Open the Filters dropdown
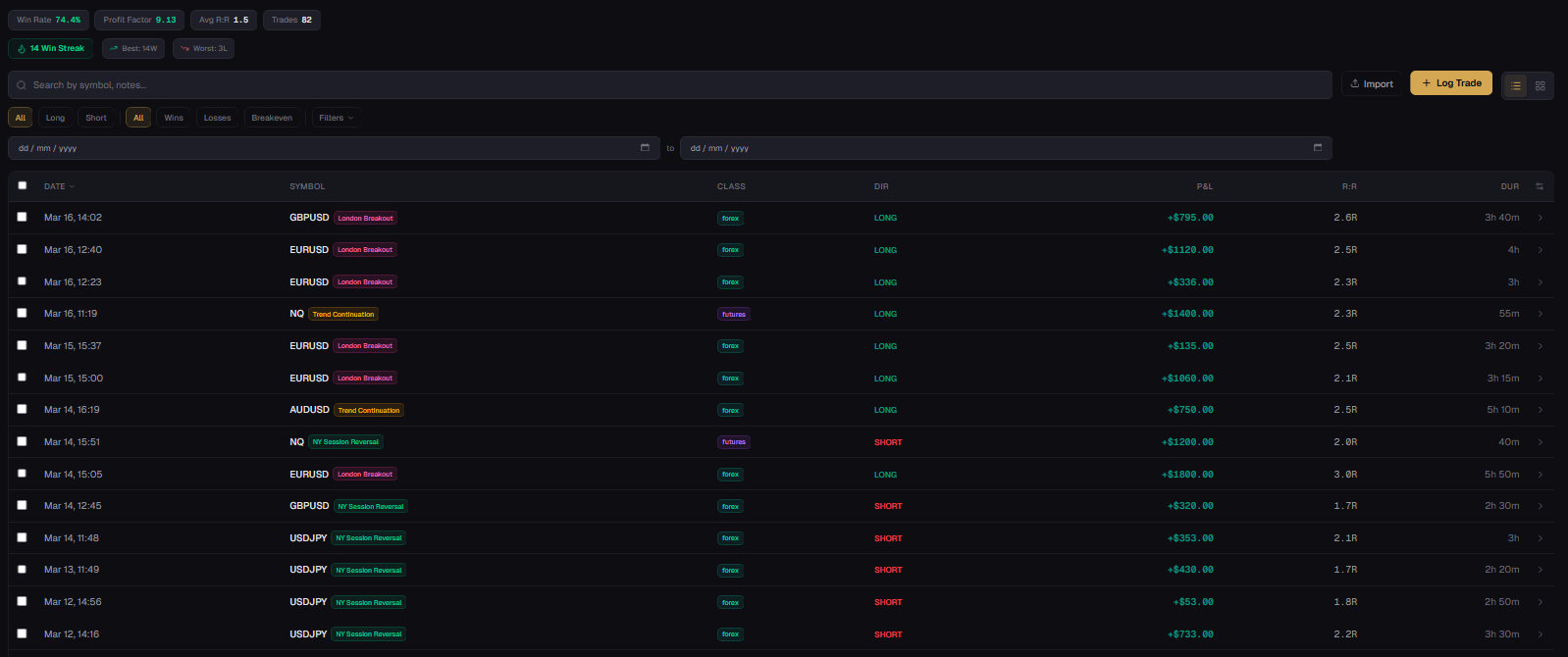 [337, 118]
